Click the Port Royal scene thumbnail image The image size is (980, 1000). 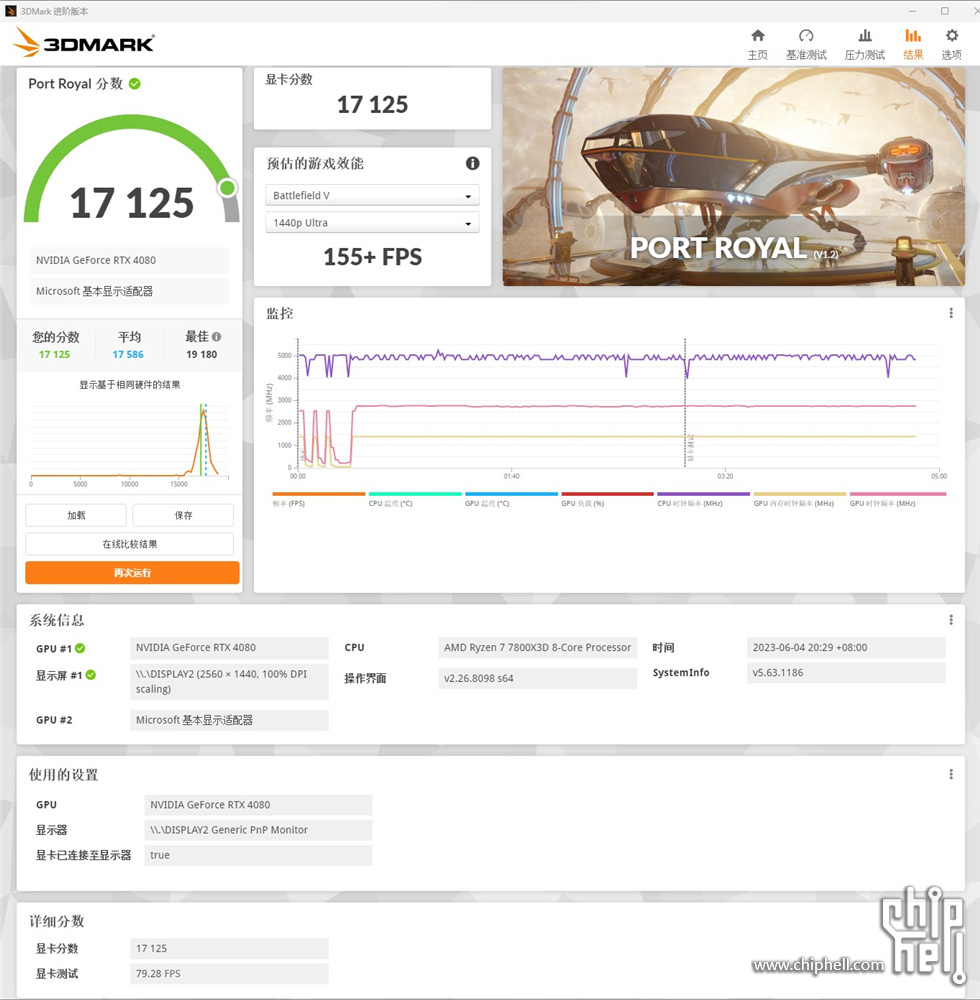tap(733, 177)
